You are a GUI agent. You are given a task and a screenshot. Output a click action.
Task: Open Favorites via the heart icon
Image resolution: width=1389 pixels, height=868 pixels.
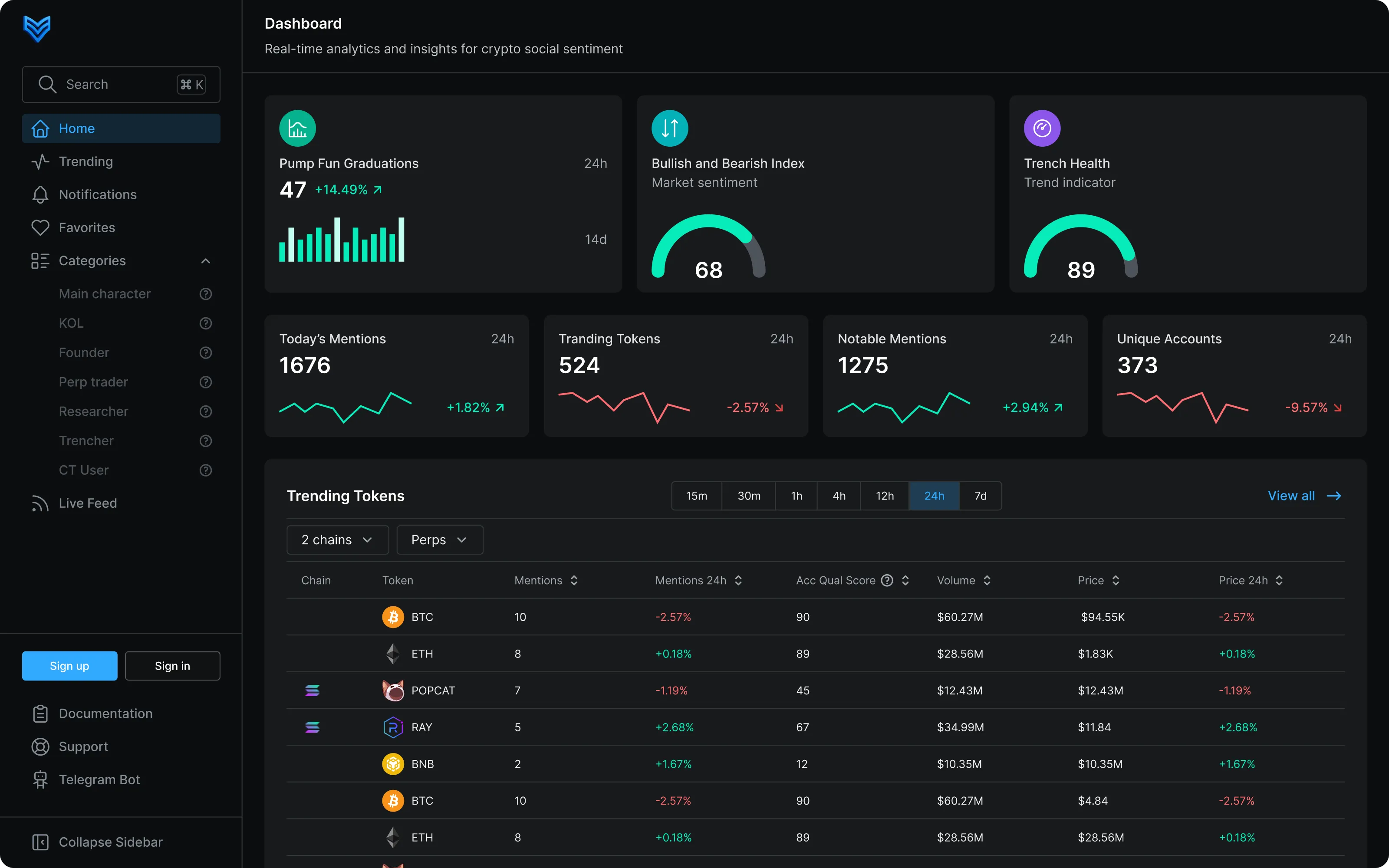tap(40, 228)
